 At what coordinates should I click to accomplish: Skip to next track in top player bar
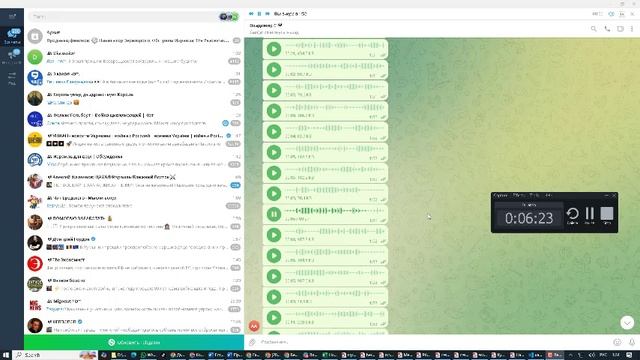point(267,14)
